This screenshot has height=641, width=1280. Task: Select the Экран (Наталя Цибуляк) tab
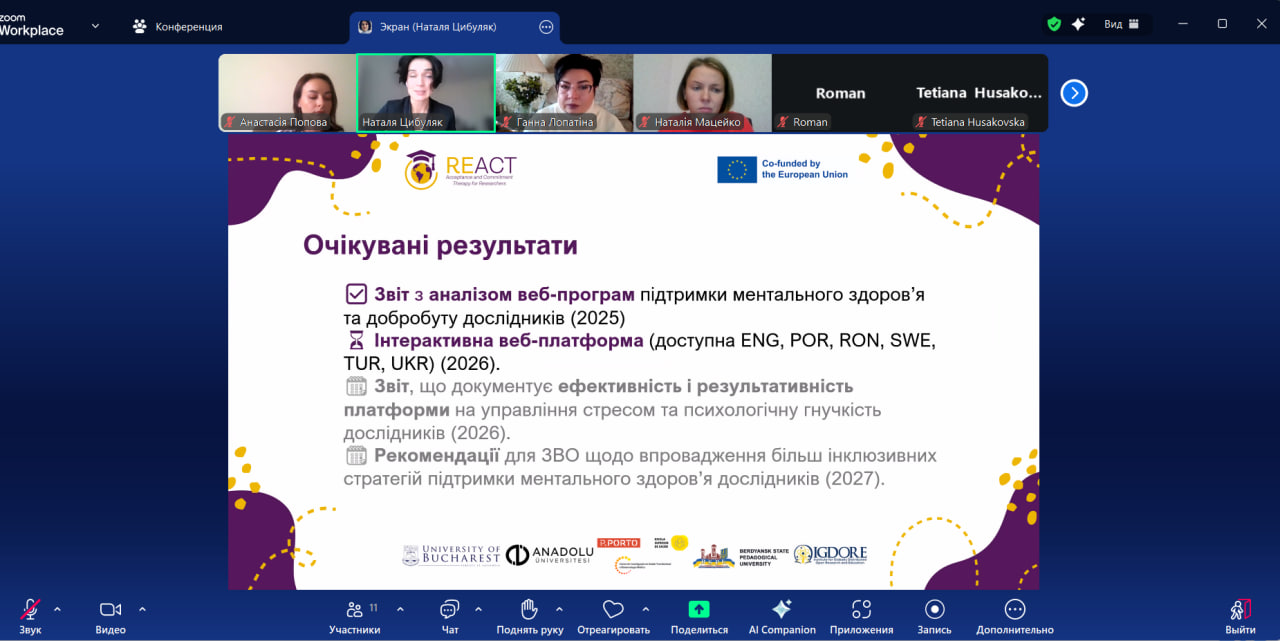coord(438,27)
